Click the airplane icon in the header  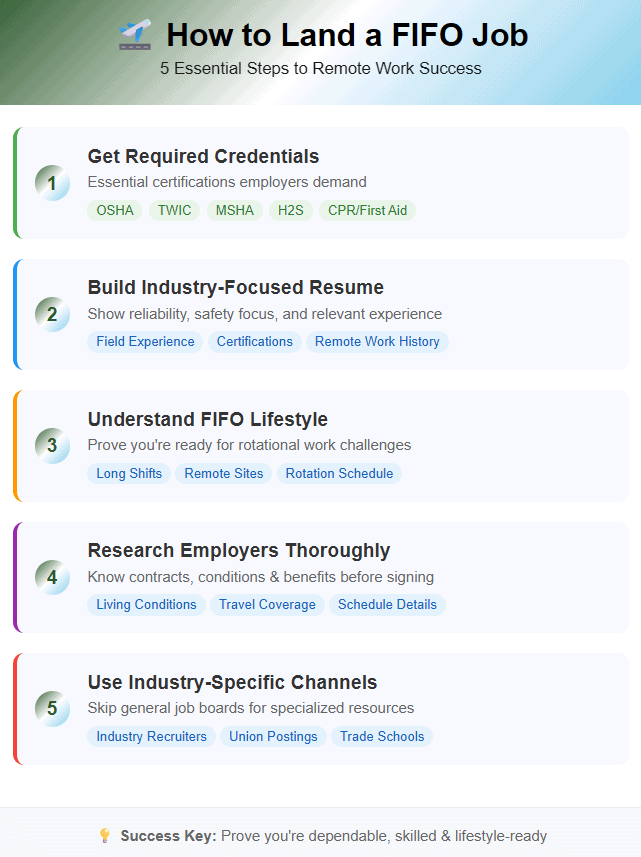[133, 36]
